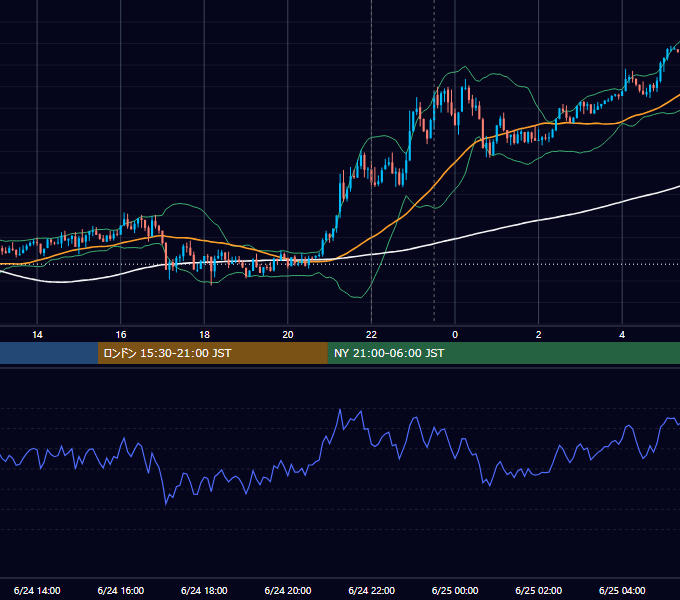Click the 6/24 20:00 date label
This screenshot has width=680, height=600.
288,590
